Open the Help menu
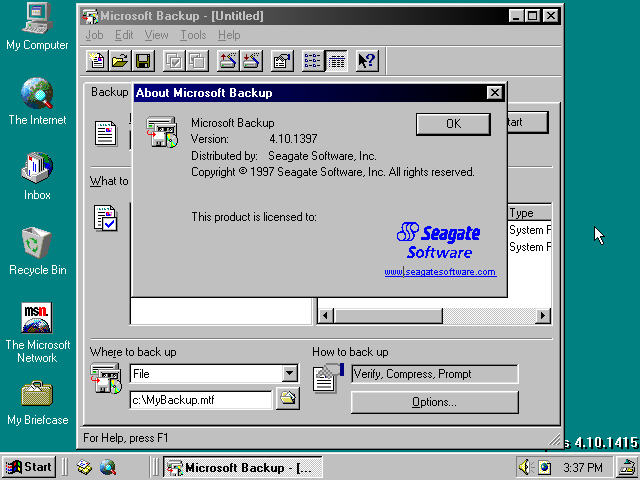This screenshot has width=640, height=480. 229,35
